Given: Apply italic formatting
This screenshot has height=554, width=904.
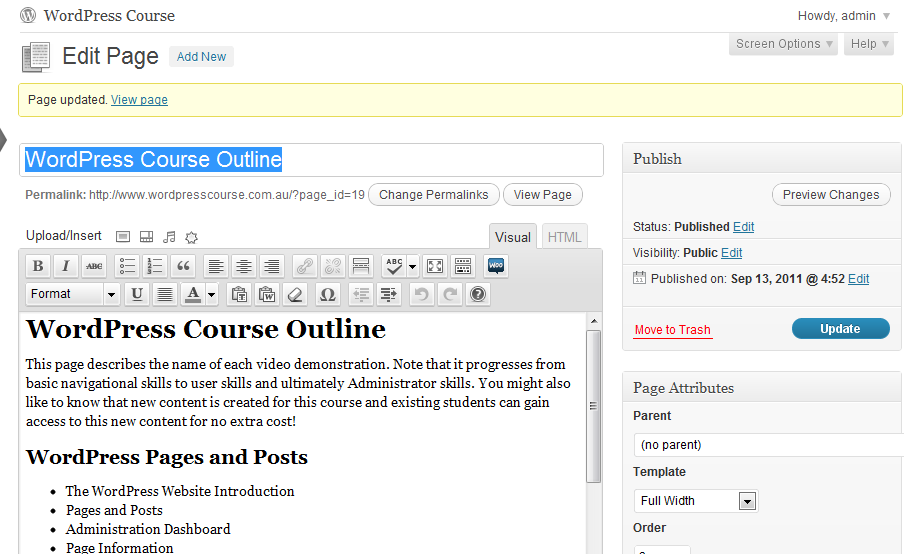Looking at the screenshot, I should (66, 266).
